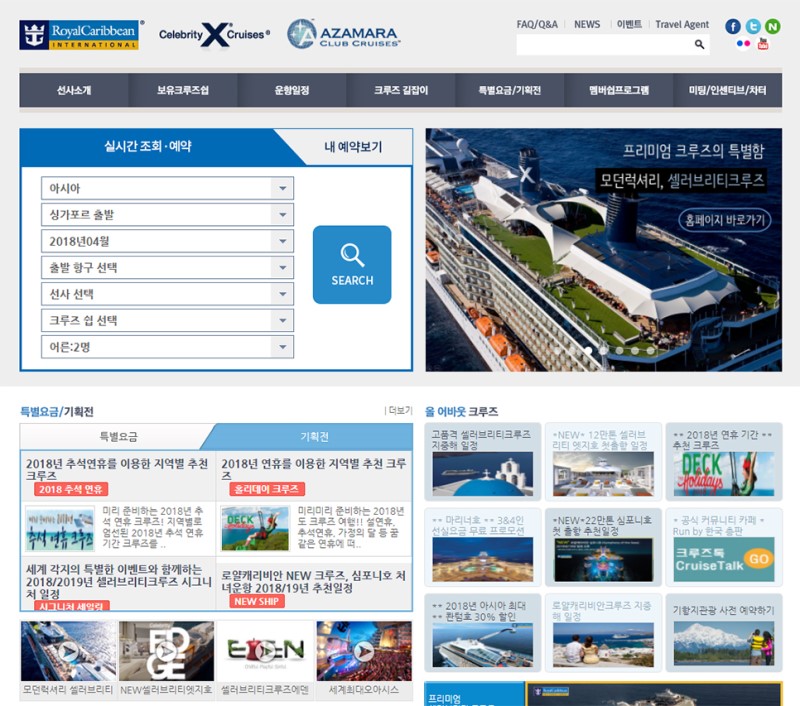
Task: Expand the 크루즈 쉽 선택 dropdown
Action: tap(167, 321)
